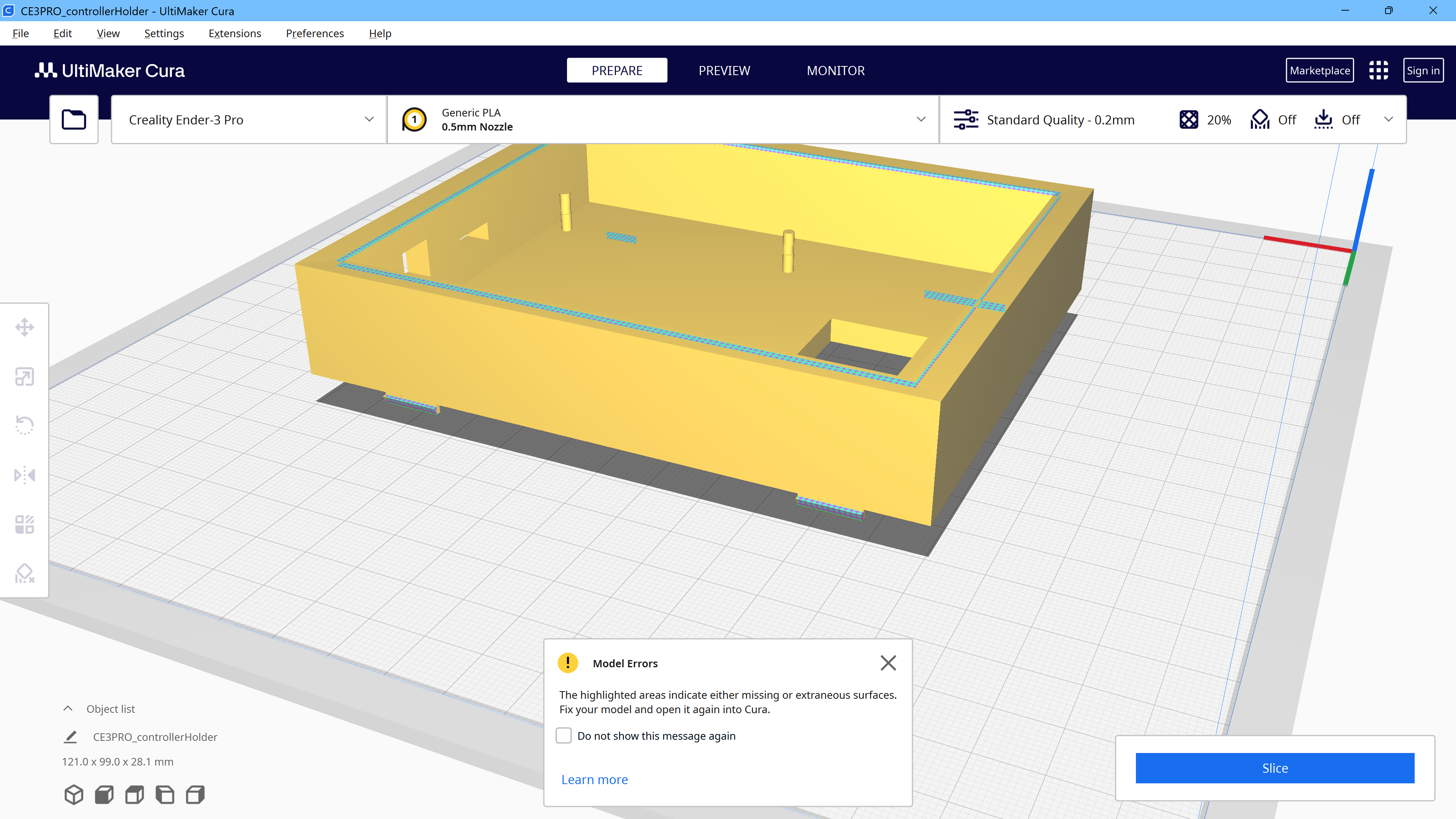Check 'Do not show this message again'

pyautogui.click(x=564, y=735)
